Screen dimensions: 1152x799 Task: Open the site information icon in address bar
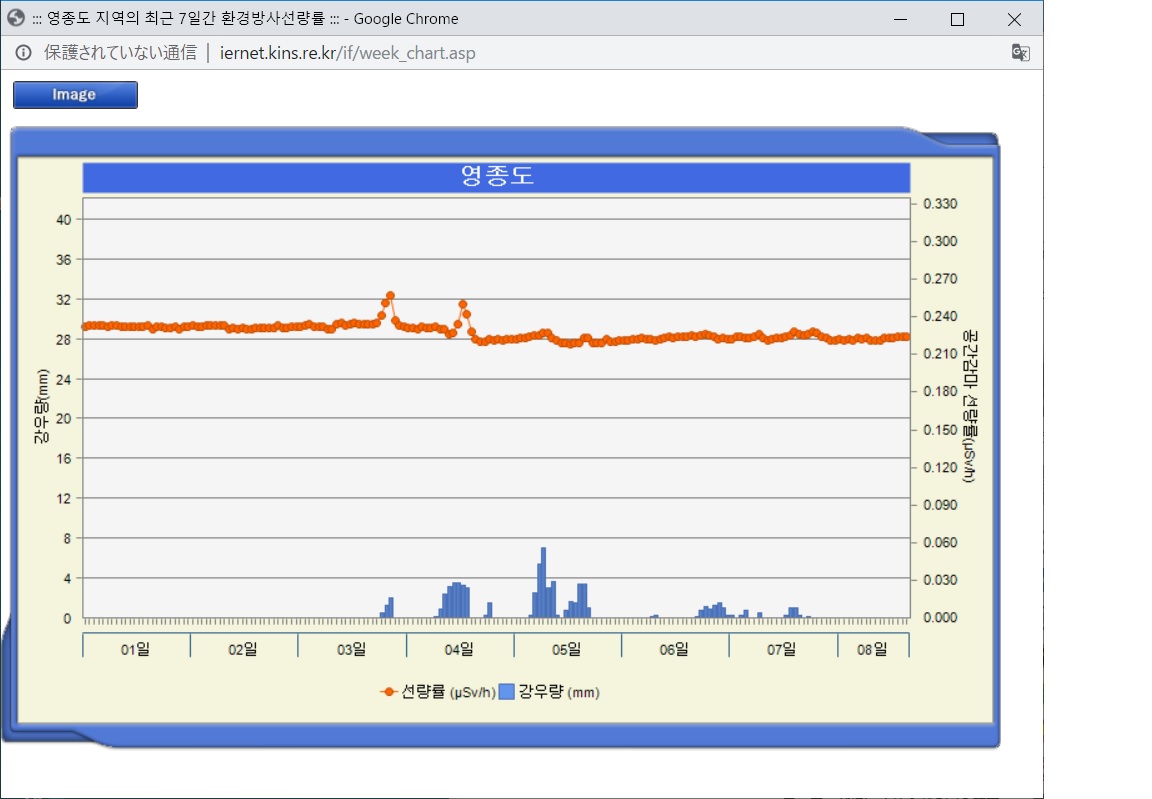point(23,53)
